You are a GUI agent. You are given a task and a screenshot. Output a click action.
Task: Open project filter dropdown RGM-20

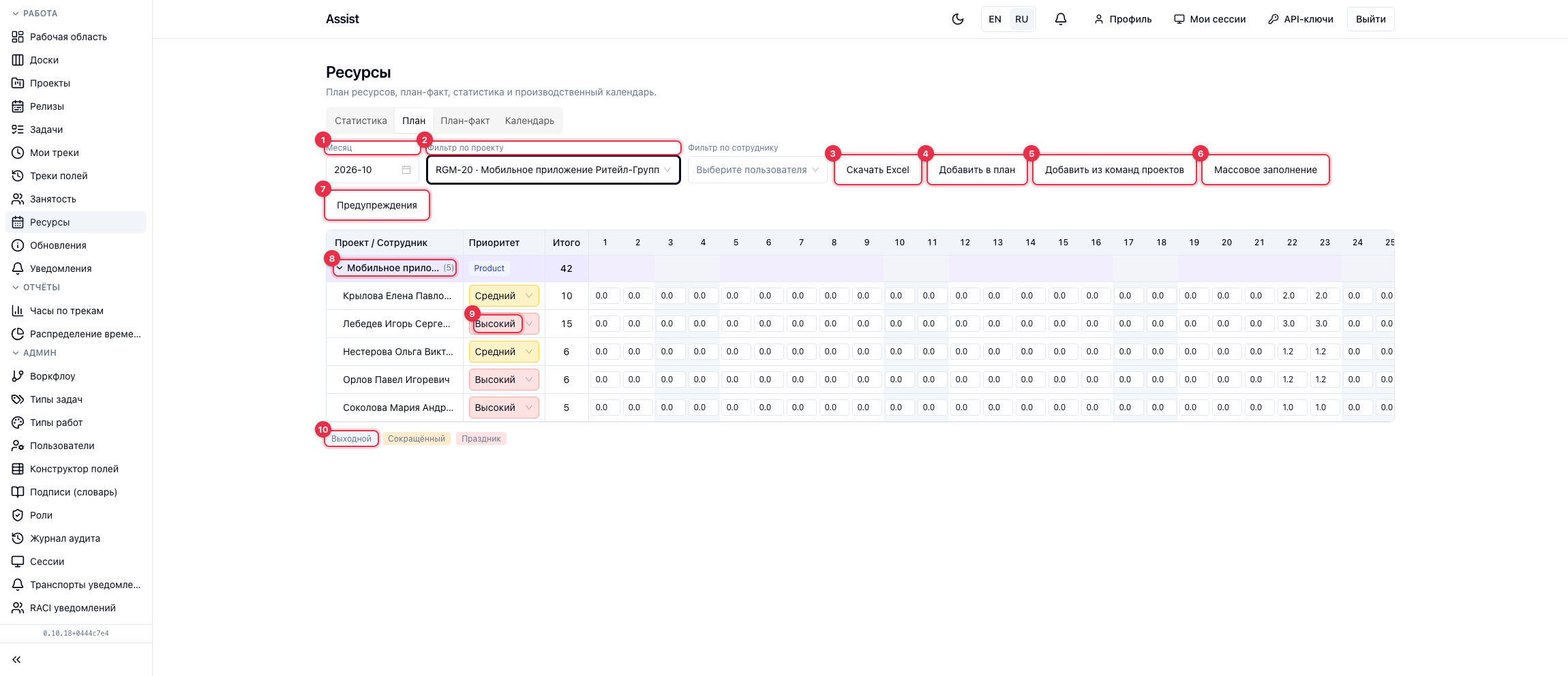pyautogui.click(x=554, y=170)
